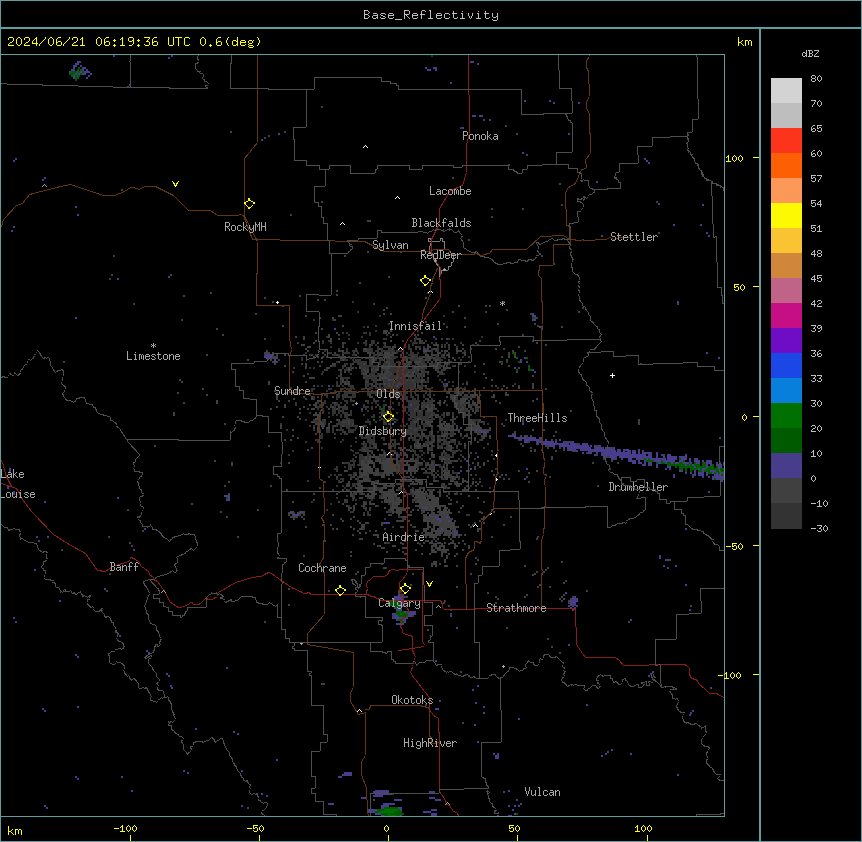The width and height of the screenshot is (862, 842).
Task: Click the Strathmore label
Action: 516,608
